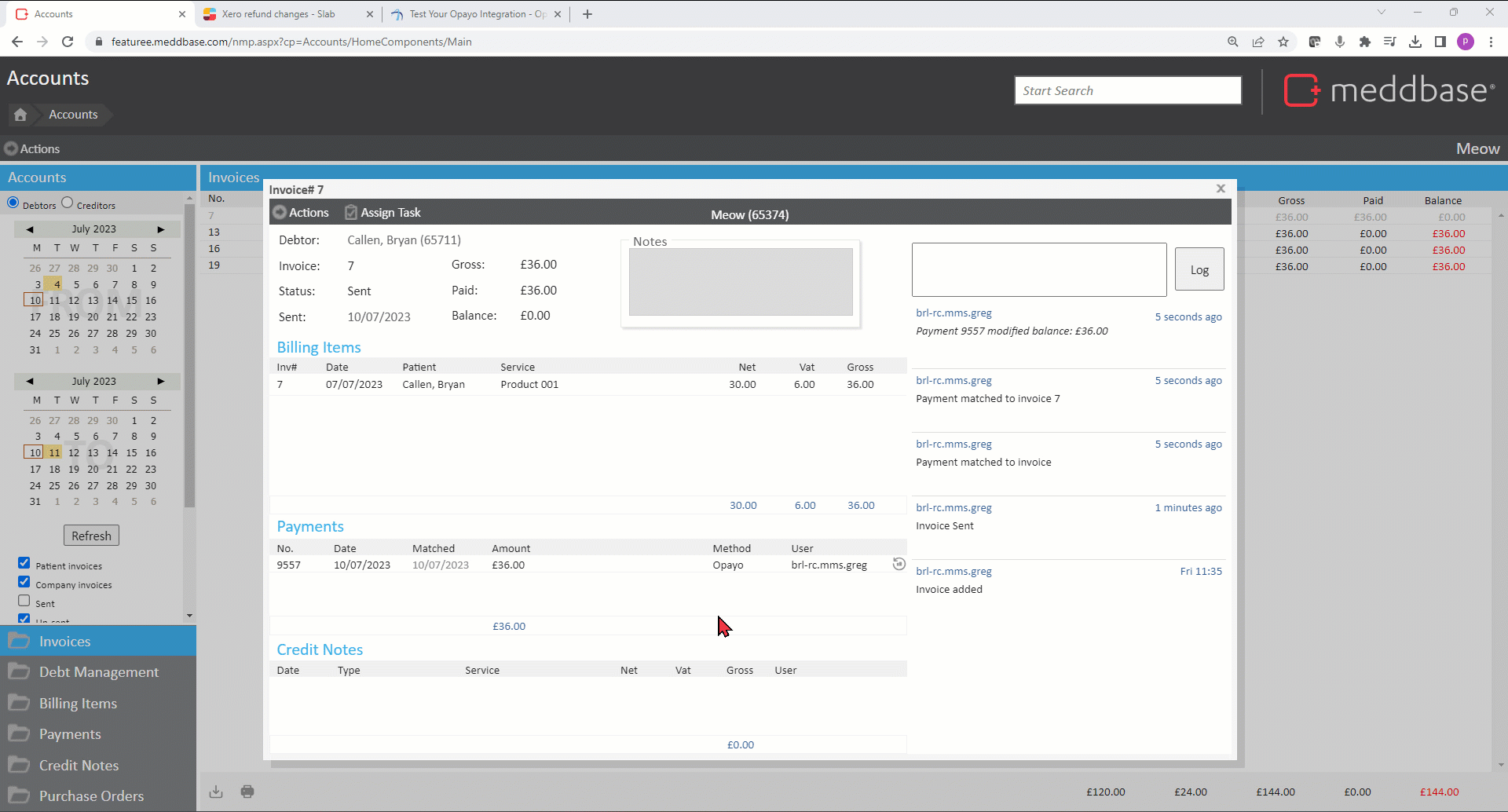The image size is (1508, 812).
Task: Close the Invoice# 7 dialog
Action: [1221, 188]
